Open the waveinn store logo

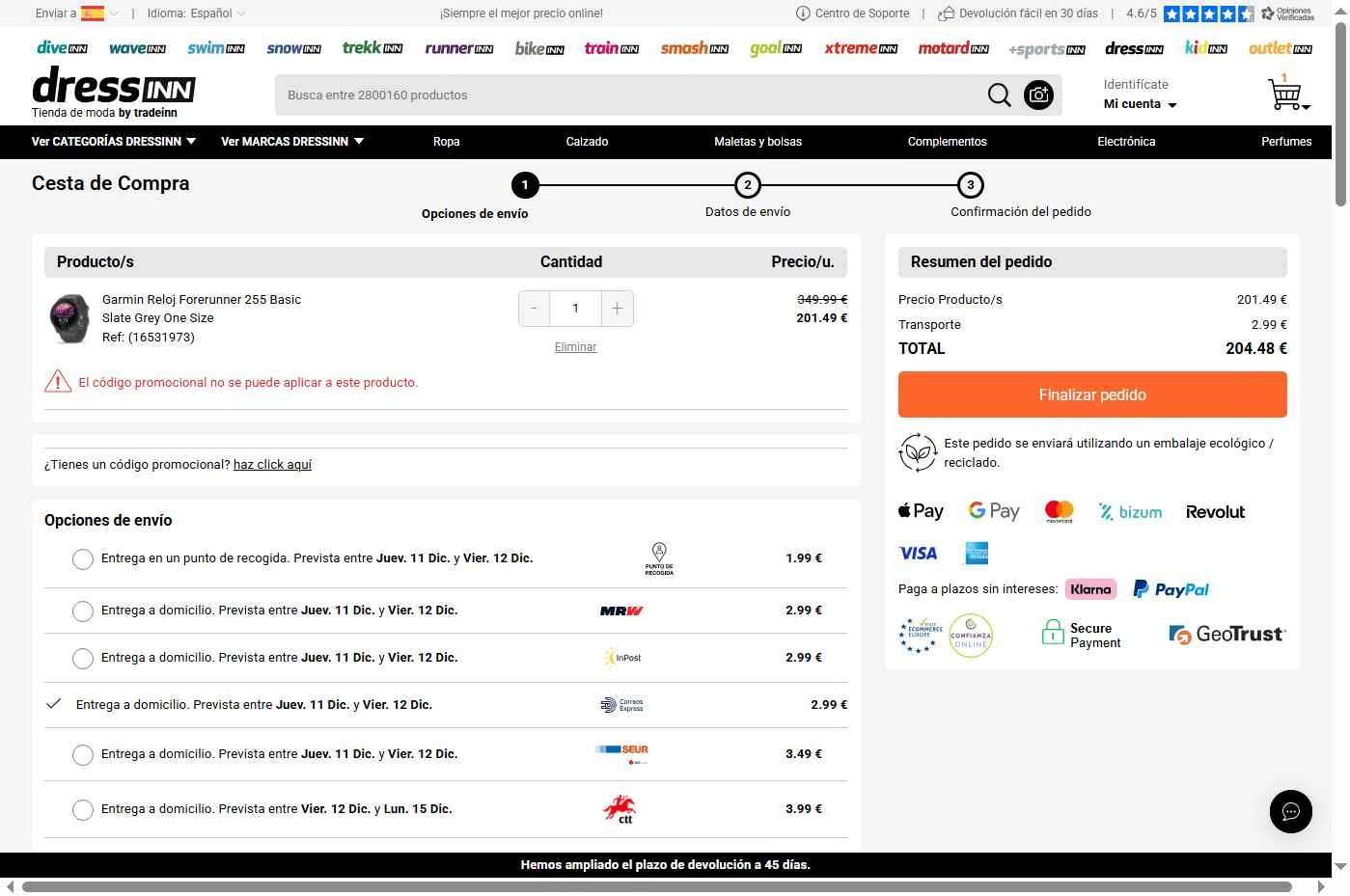pyautogui.click(x=137, y=48)
